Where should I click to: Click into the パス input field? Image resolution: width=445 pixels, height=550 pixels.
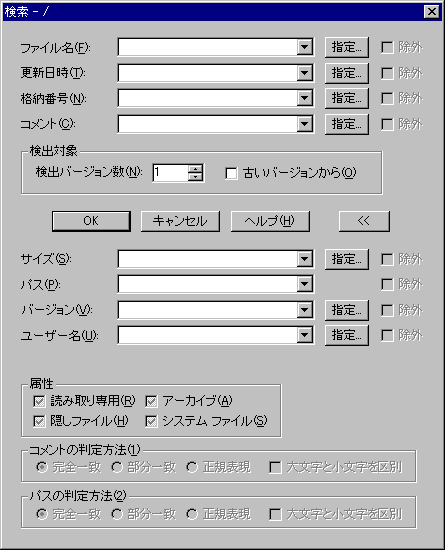pos(208,284)
